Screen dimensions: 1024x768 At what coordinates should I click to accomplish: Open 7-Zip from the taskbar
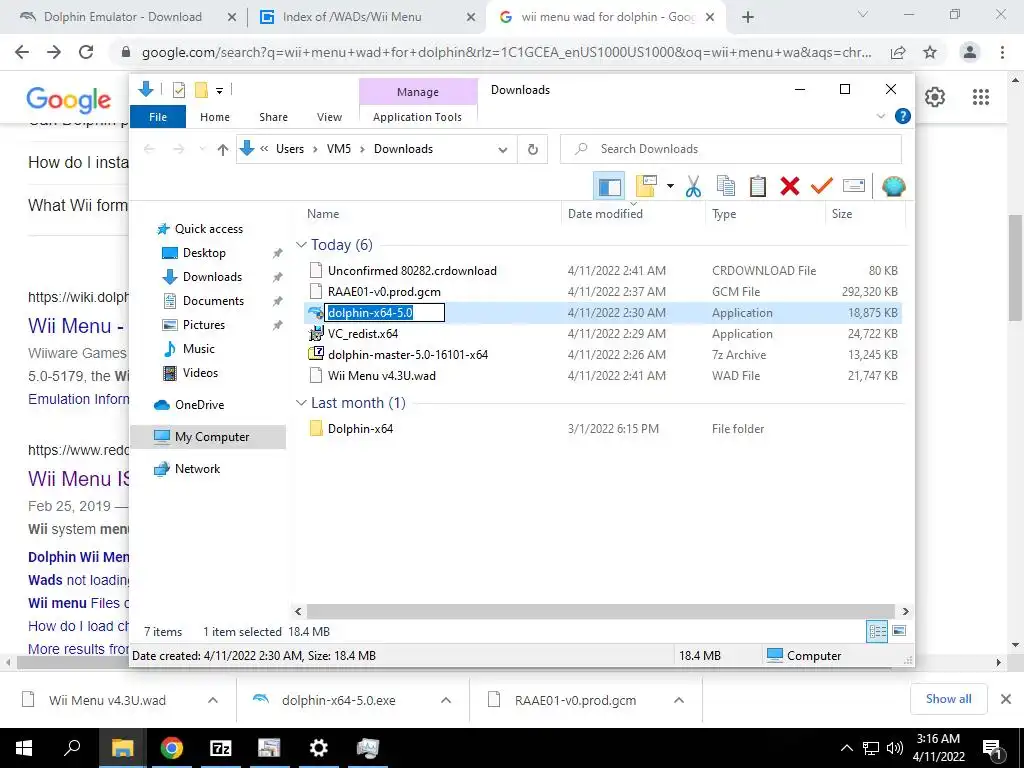point(221,748)
